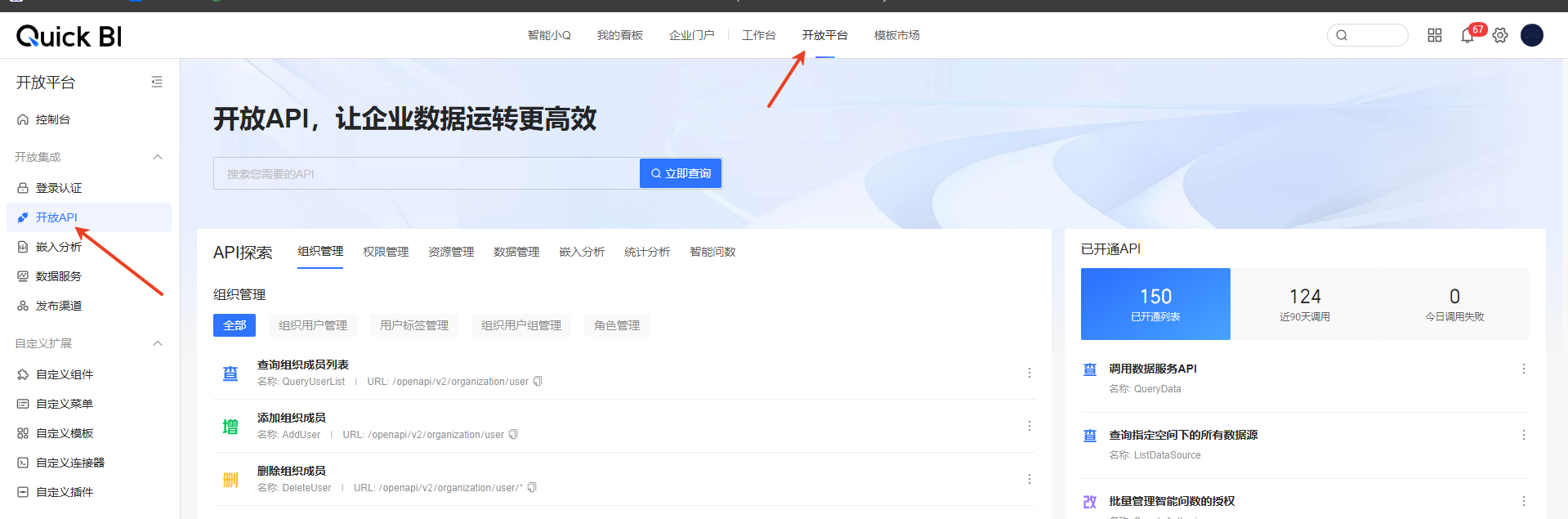Copy the QueryUserList URL
This screenshot has width=1568, height=519.
(x=538, y=382)
